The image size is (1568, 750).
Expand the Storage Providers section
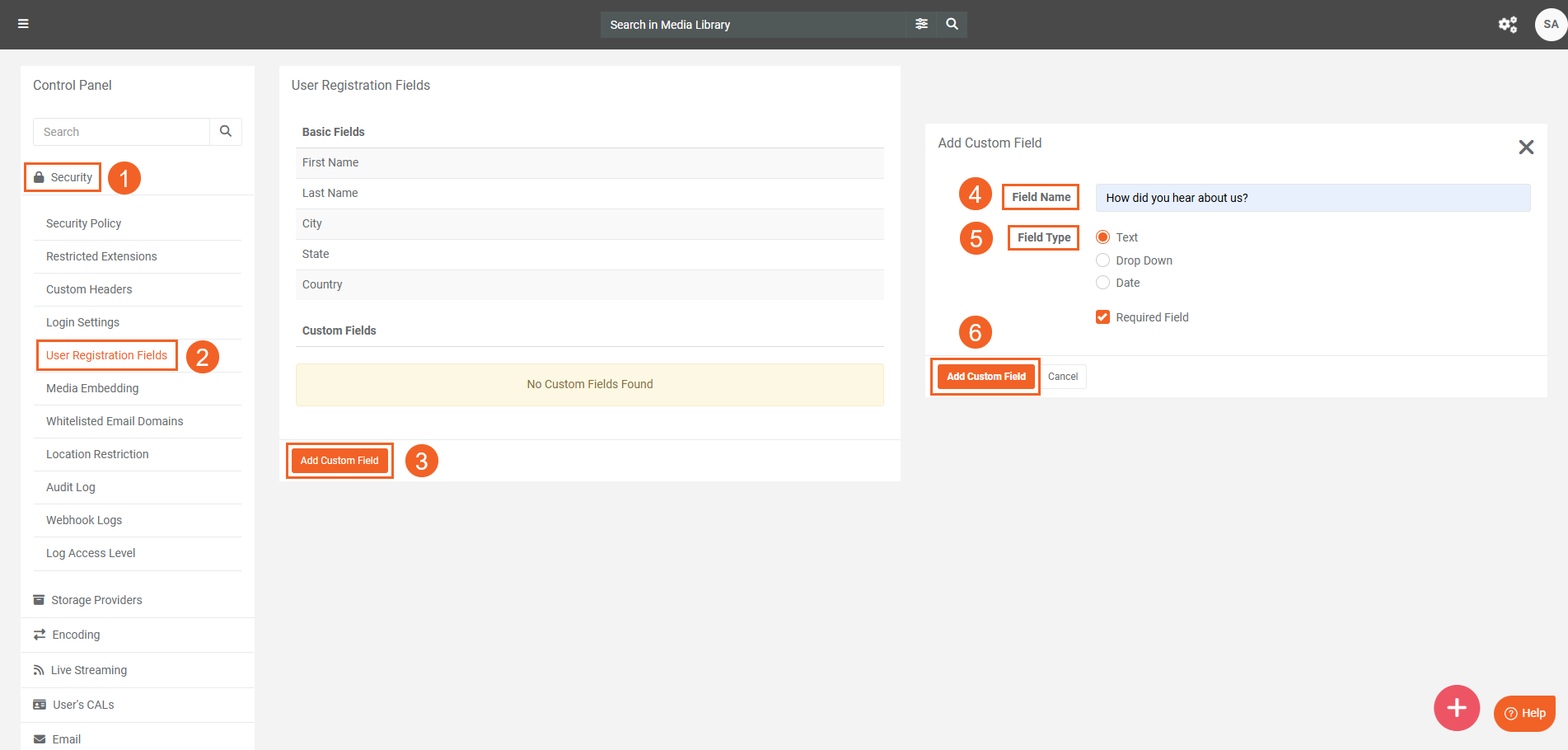click(96, 600)
